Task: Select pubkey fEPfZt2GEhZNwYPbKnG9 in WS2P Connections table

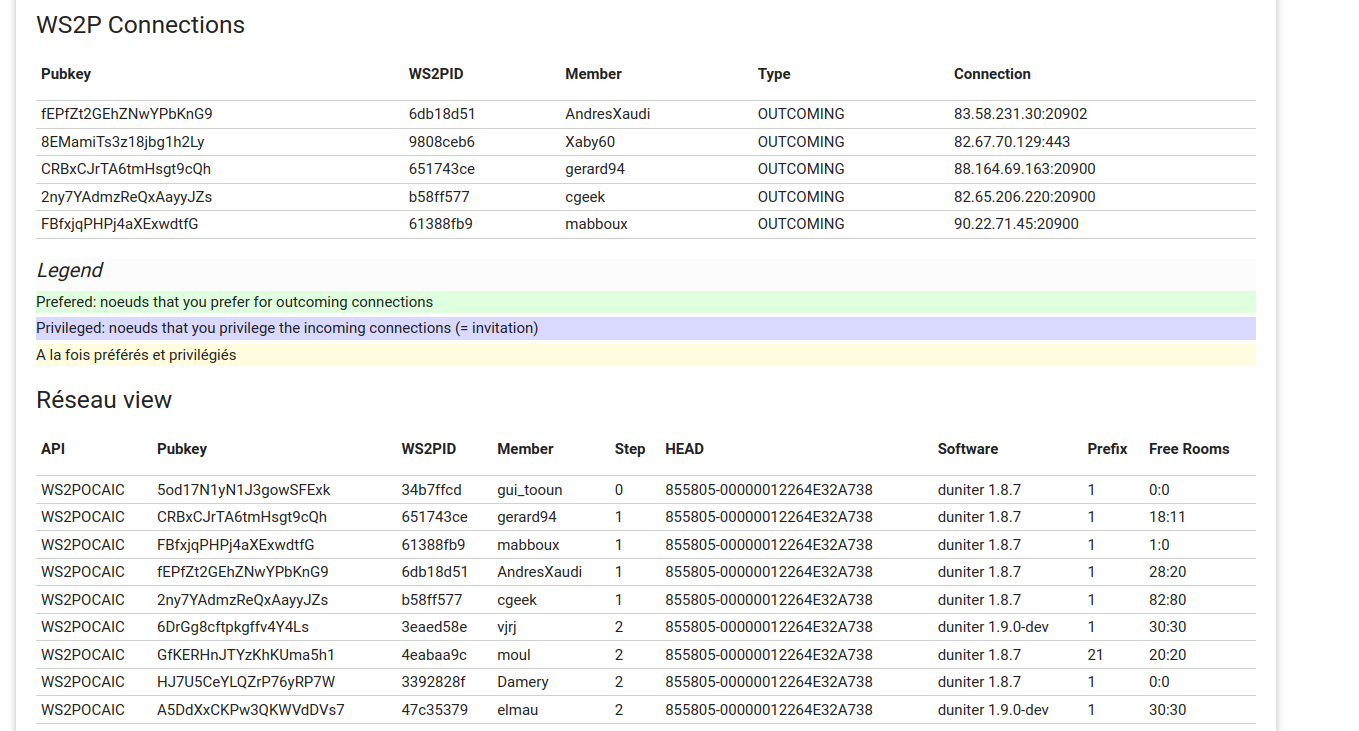Action: [x=127, y=114]
